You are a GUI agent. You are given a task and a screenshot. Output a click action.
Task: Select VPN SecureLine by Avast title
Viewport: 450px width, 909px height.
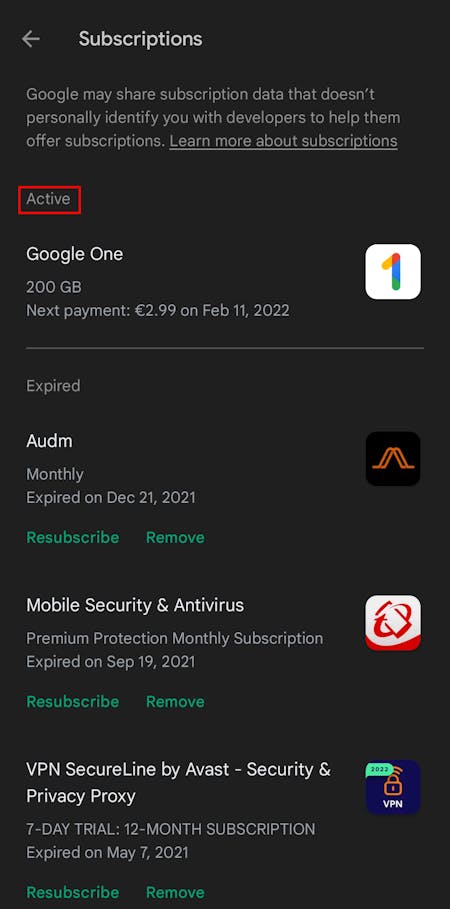click(179, 783)
